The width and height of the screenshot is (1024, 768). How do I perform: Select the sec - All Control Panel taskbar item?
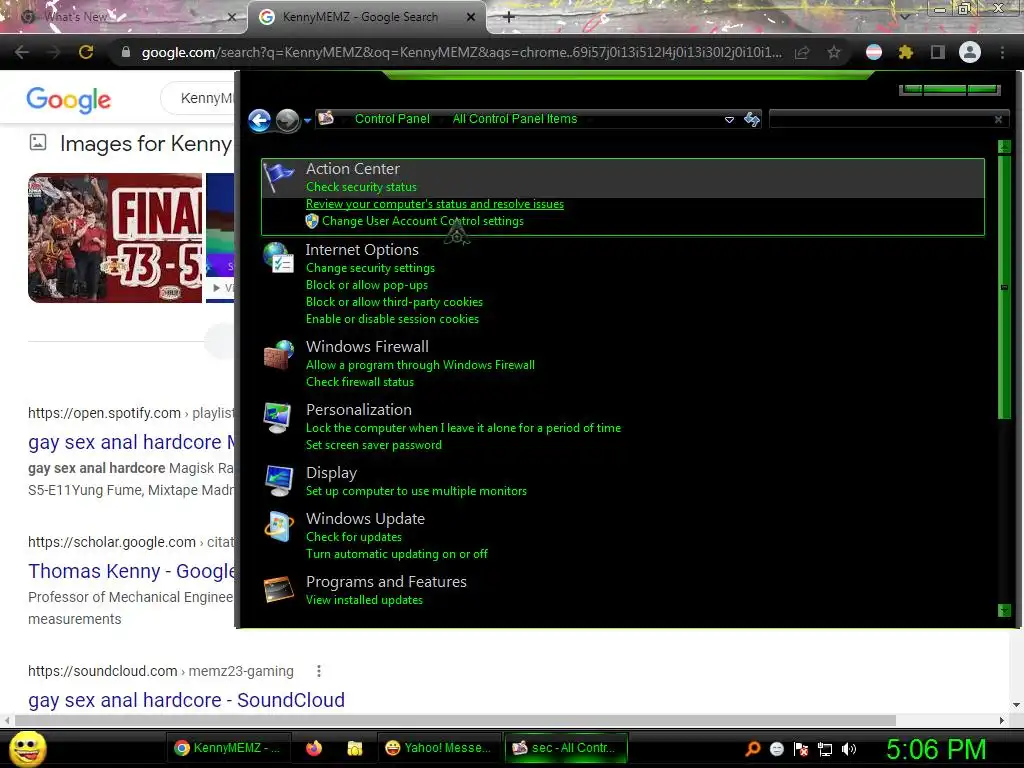pos(566,748)
